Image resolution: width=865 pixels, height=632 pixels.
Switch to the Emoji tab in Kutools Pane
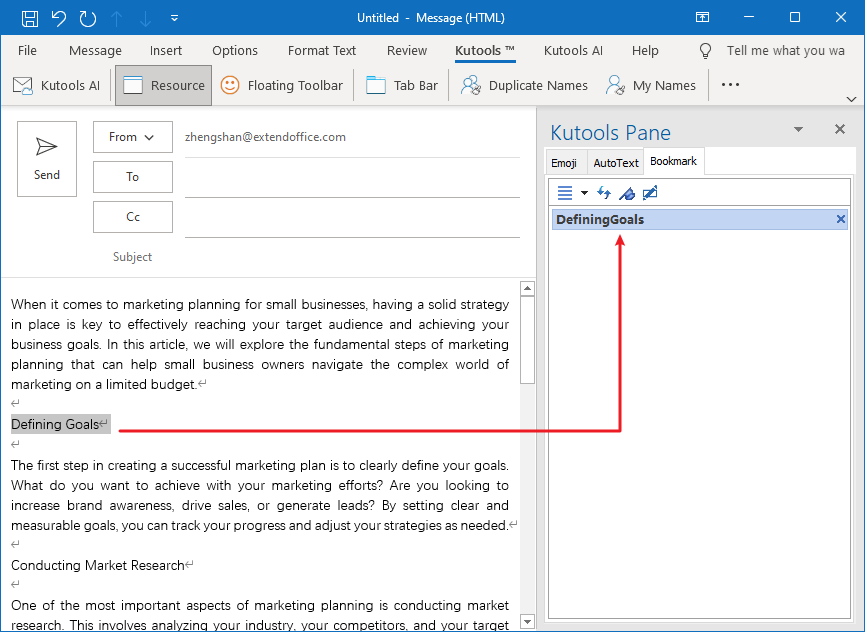(x=564, y=163)
